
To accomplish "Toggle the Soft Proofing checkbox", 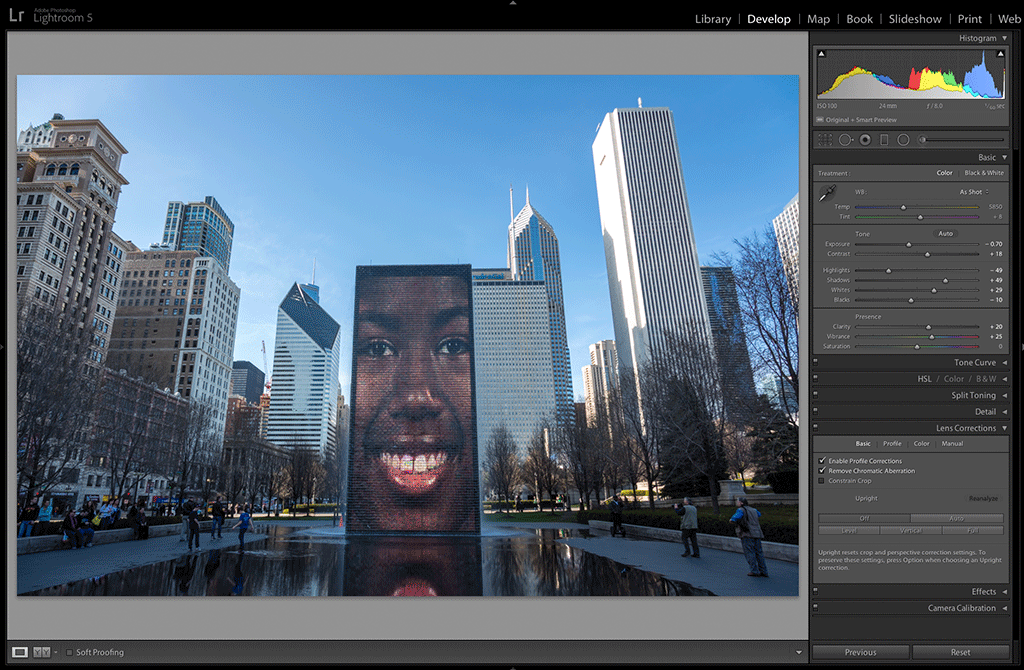I will coord(69,652).
